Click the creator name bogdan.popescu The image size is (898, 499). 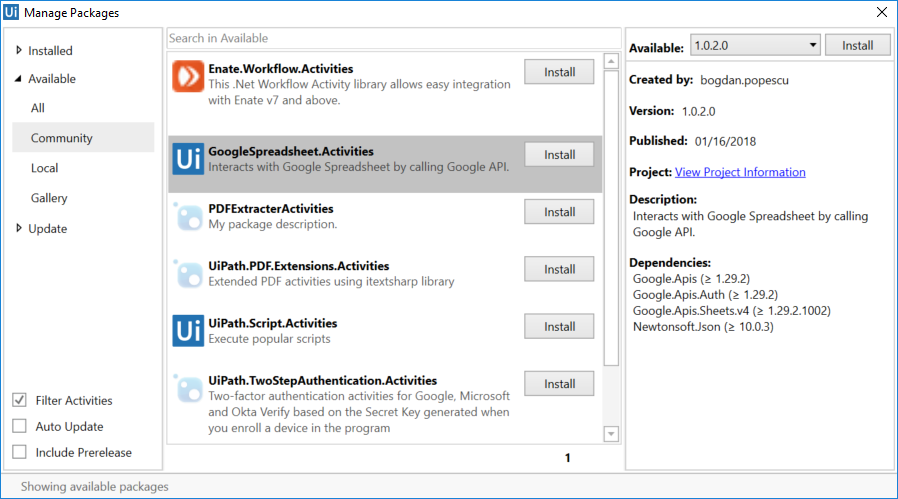click(744, 80)
